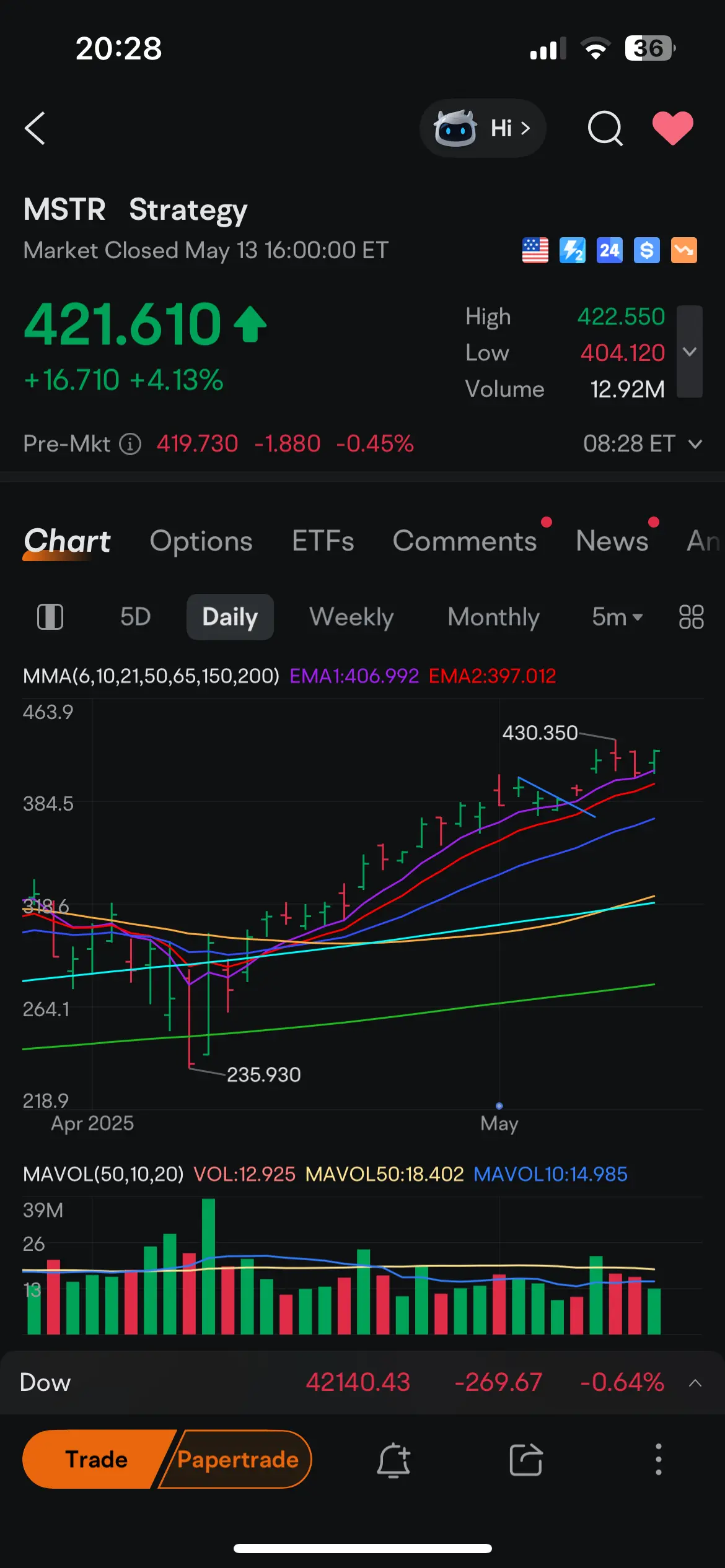Tap the VOL:12.925 volume value
The image size is (725, 1568).
245,1174
